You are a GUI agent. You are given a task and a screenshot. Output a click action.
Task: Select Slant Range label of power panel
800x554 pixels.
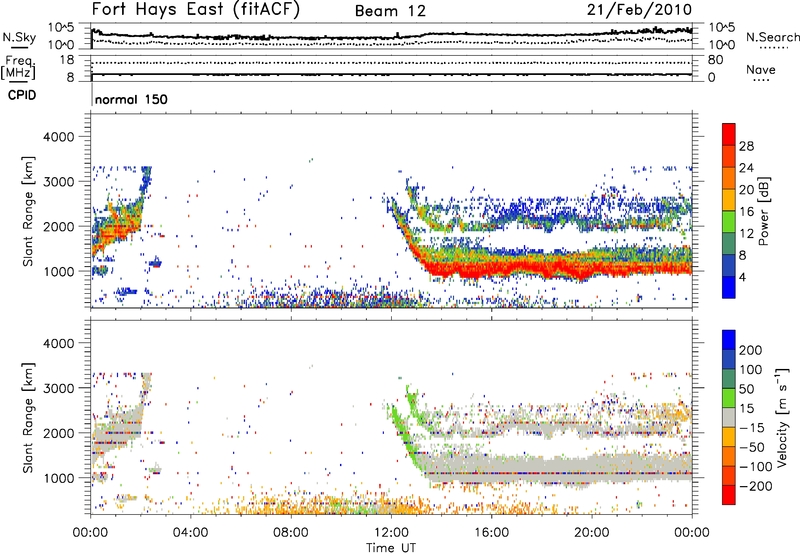coord(28,211)
